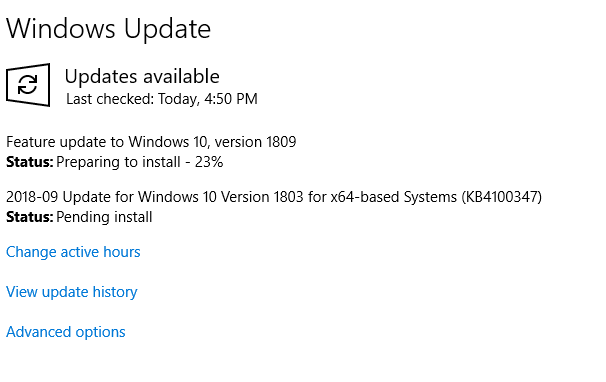The width and height of the screenshot is (606, 382).
Task: Open View update history
Action: [x=71, y=292]
